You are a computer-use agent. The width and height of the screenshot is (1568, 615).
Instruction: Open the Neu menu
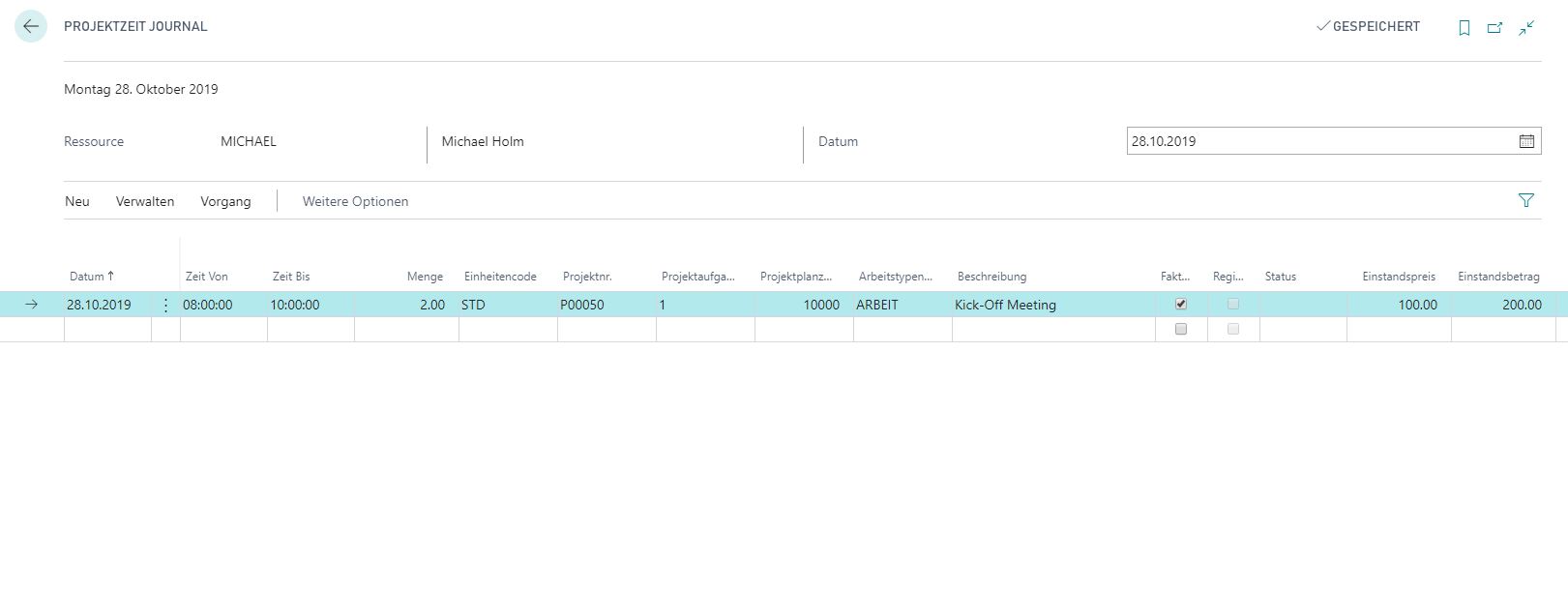[x=77, y=201]
